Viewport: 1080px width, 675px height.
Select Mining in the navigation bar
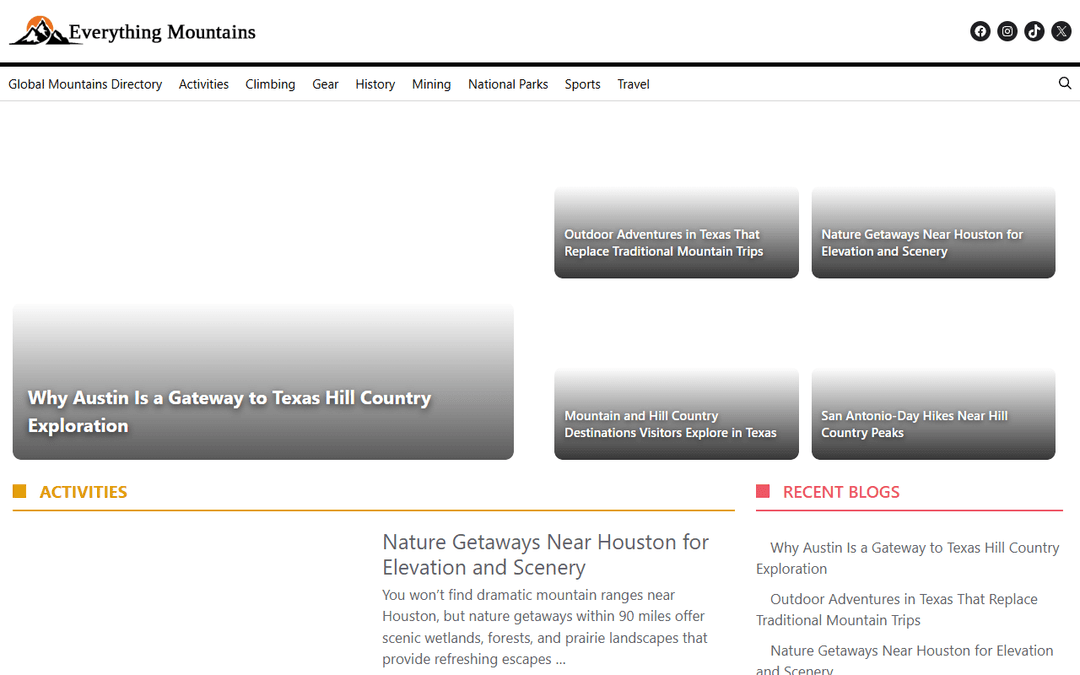click(431, 84)
